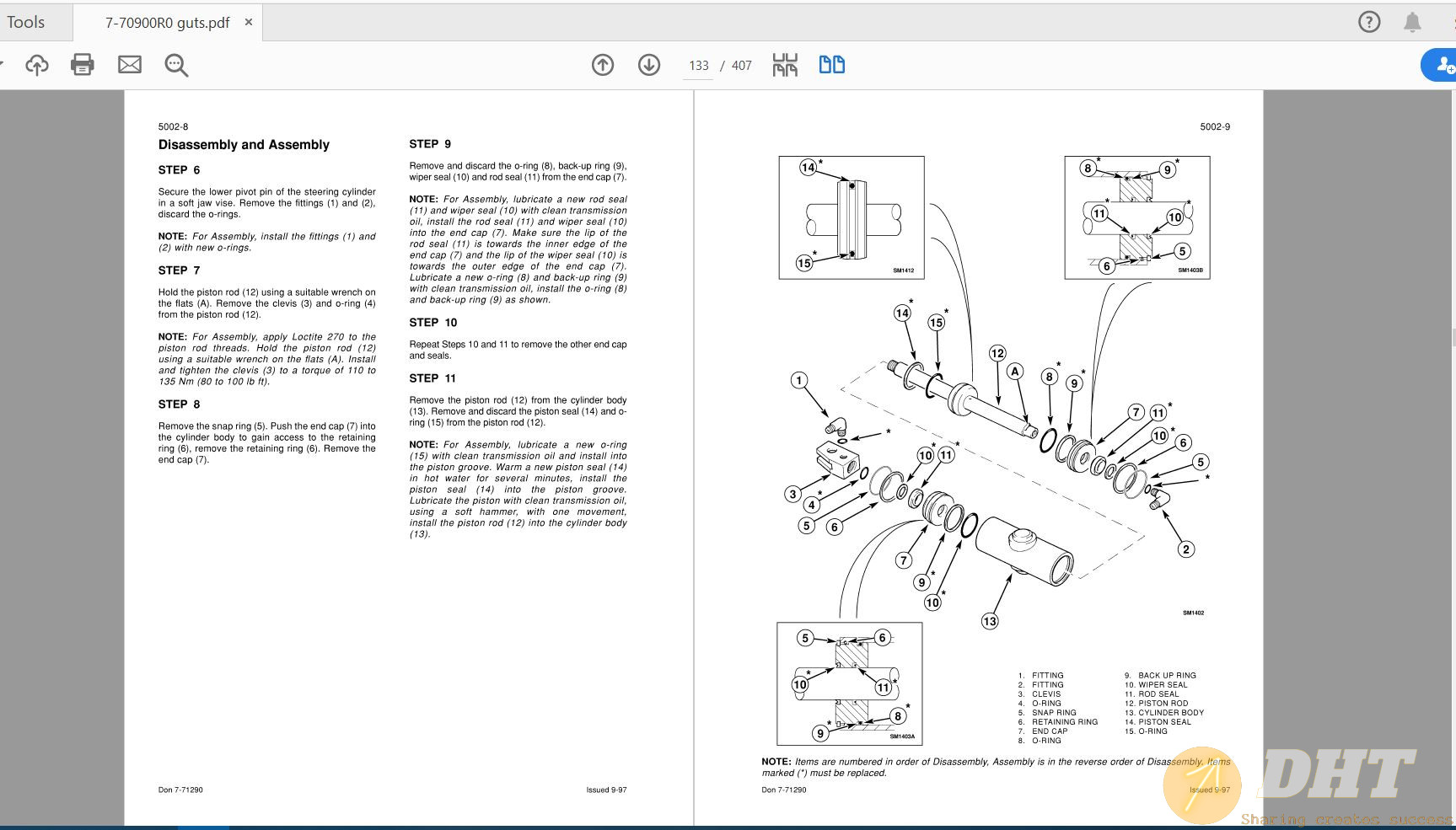Click the page number field showing 133
The height and width of the screenshot is (830, 1456).
(x=698, y=66)
